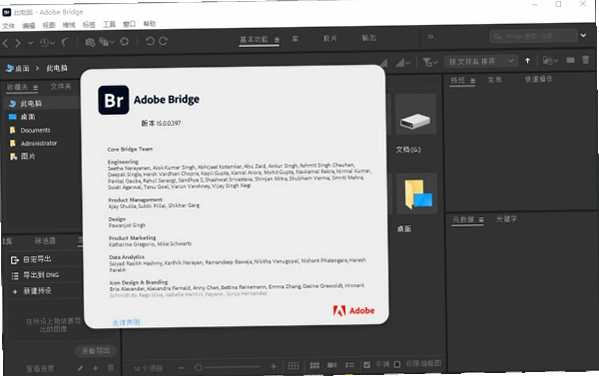Switch to 基本功能 workspace

pyautogui.click(x=254, y=39)
